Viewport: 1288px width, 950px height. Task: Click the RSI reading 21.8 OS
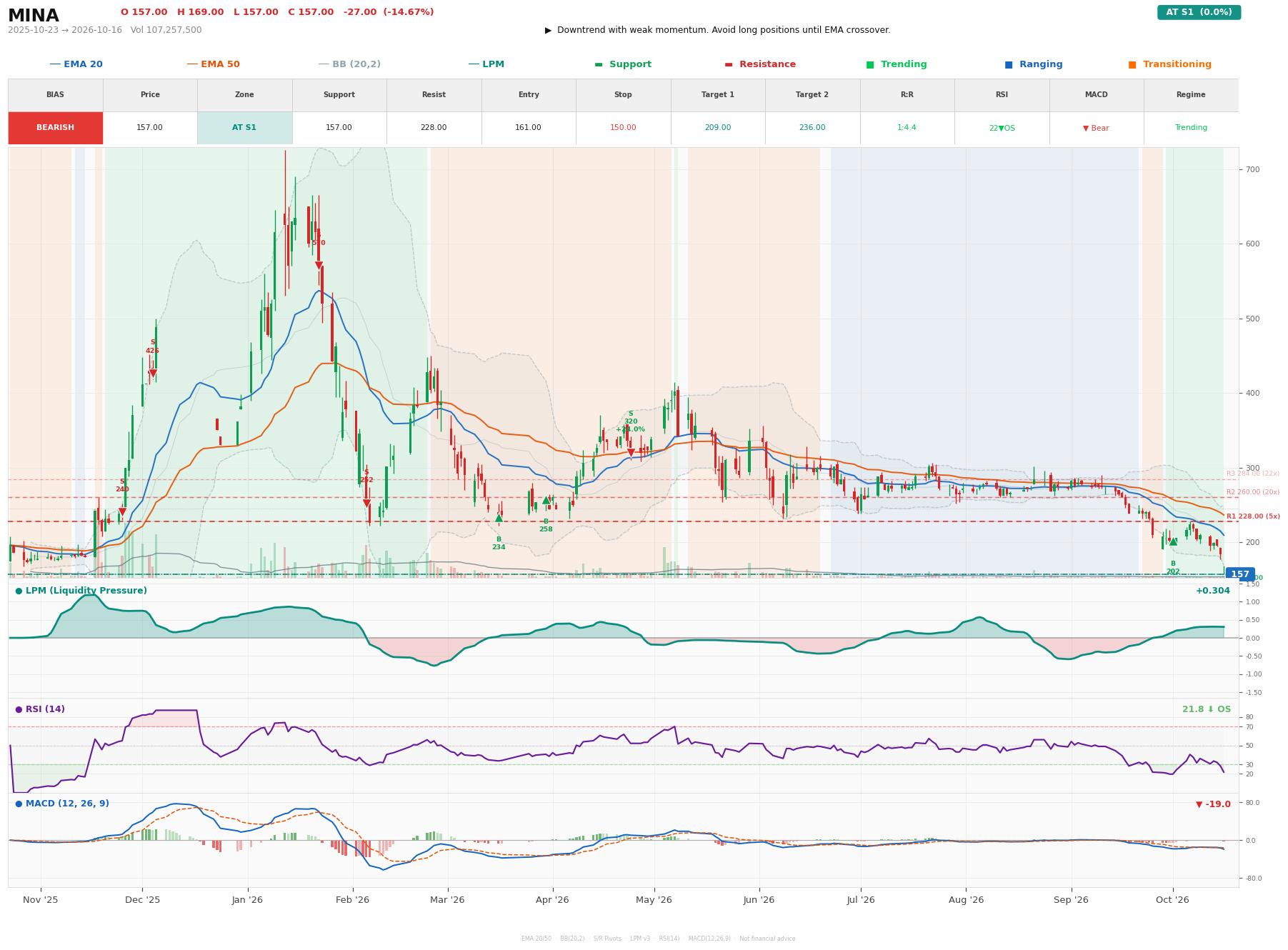1207,709
